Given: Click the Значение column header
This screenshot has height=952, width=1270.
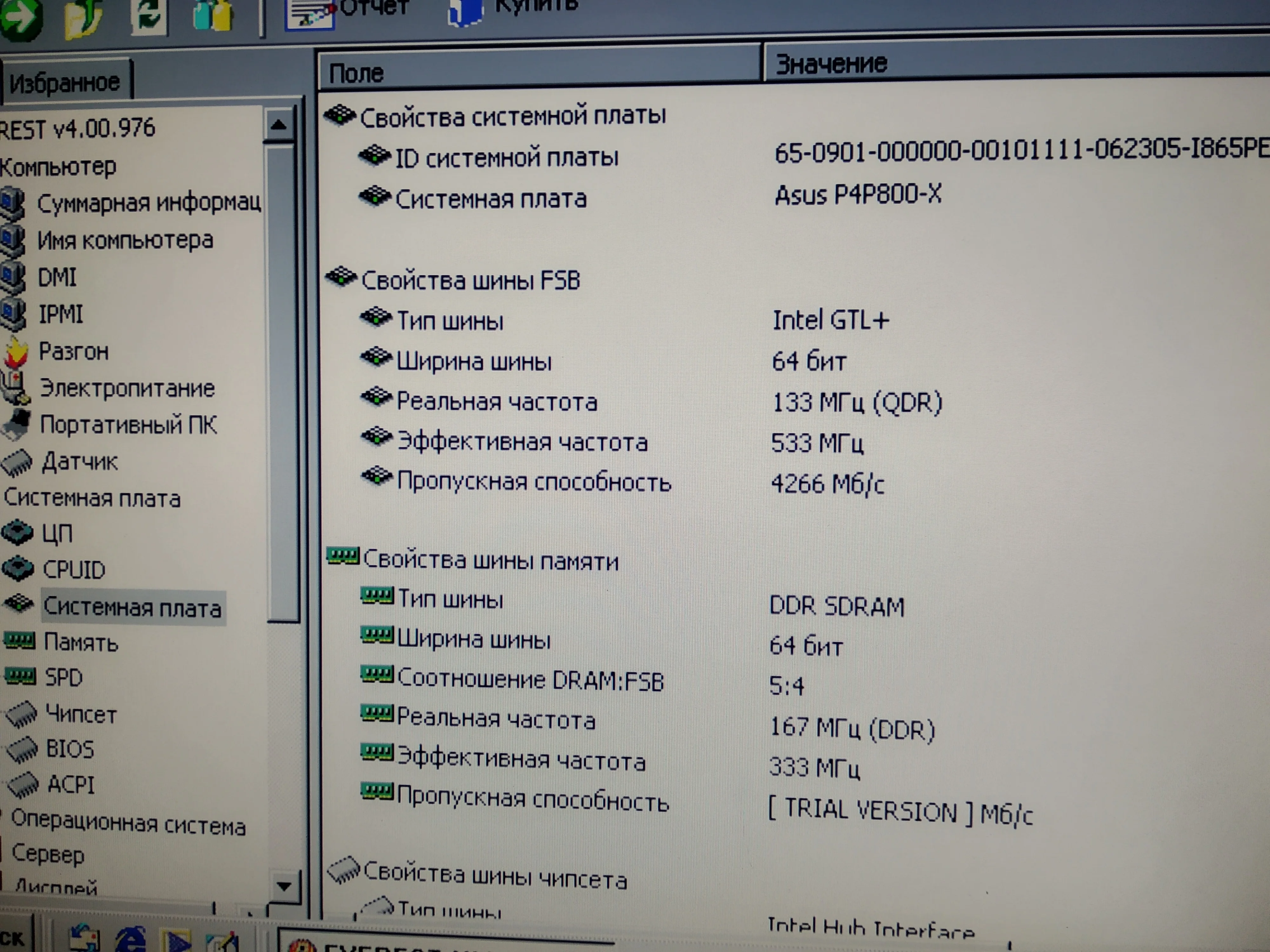Looking at the screenshot, I should 831,64.
